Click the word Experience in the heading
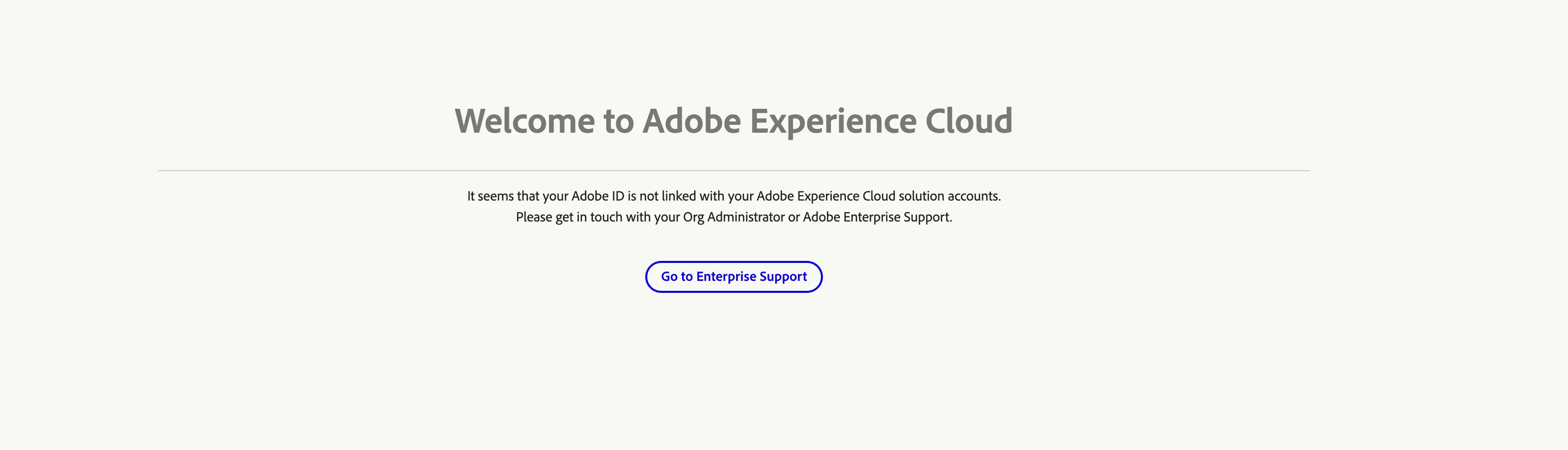The height and width of the screenshot is (450, 1568). click(833, 120)
